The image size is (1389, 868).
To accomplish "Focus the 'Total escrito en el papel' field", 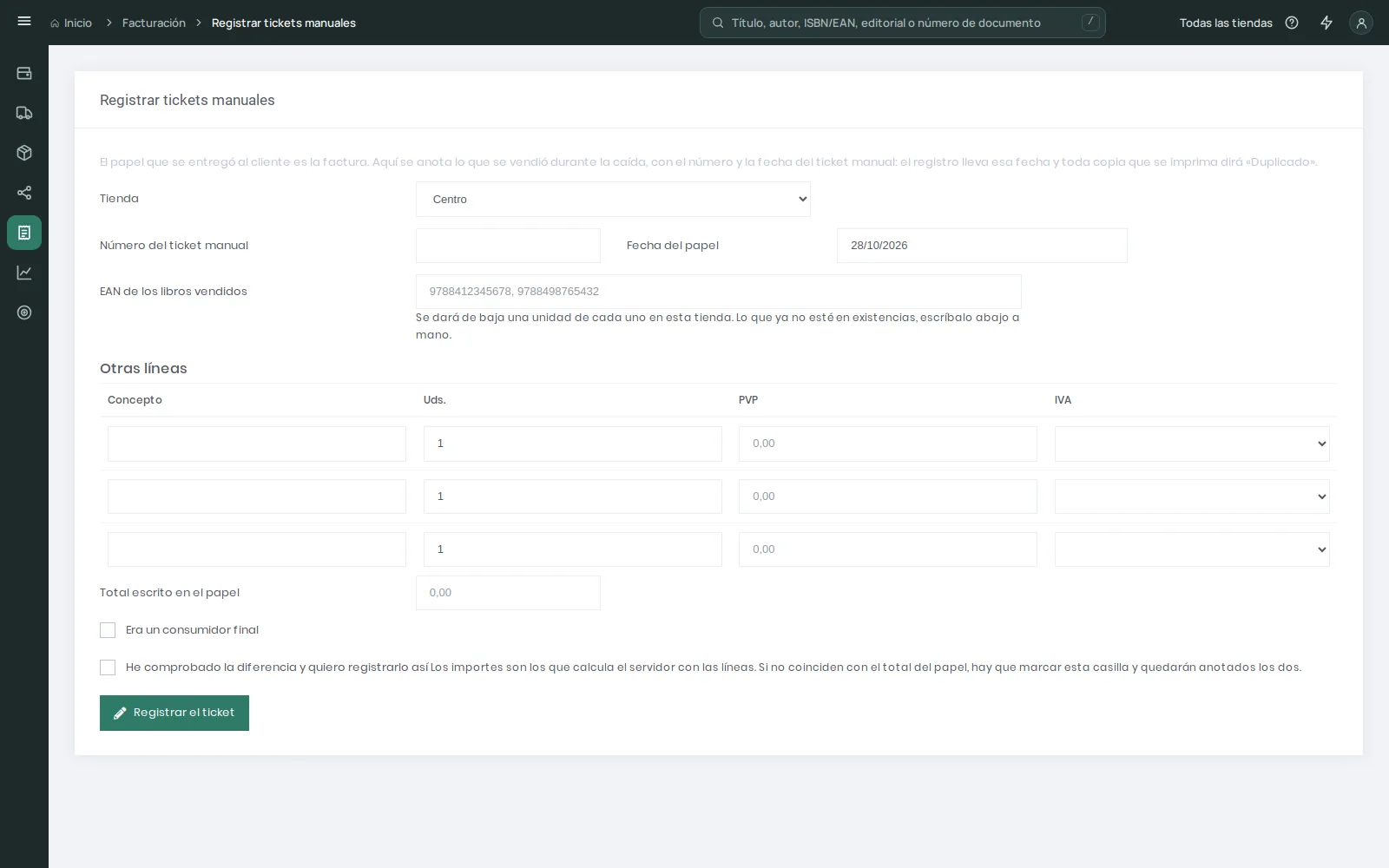I will pos(508,593).
